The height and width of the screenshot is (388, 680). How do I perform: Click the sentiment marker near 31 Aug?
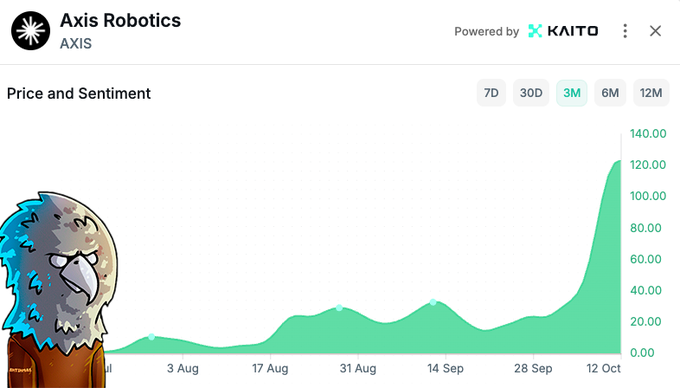coord(339,308)
